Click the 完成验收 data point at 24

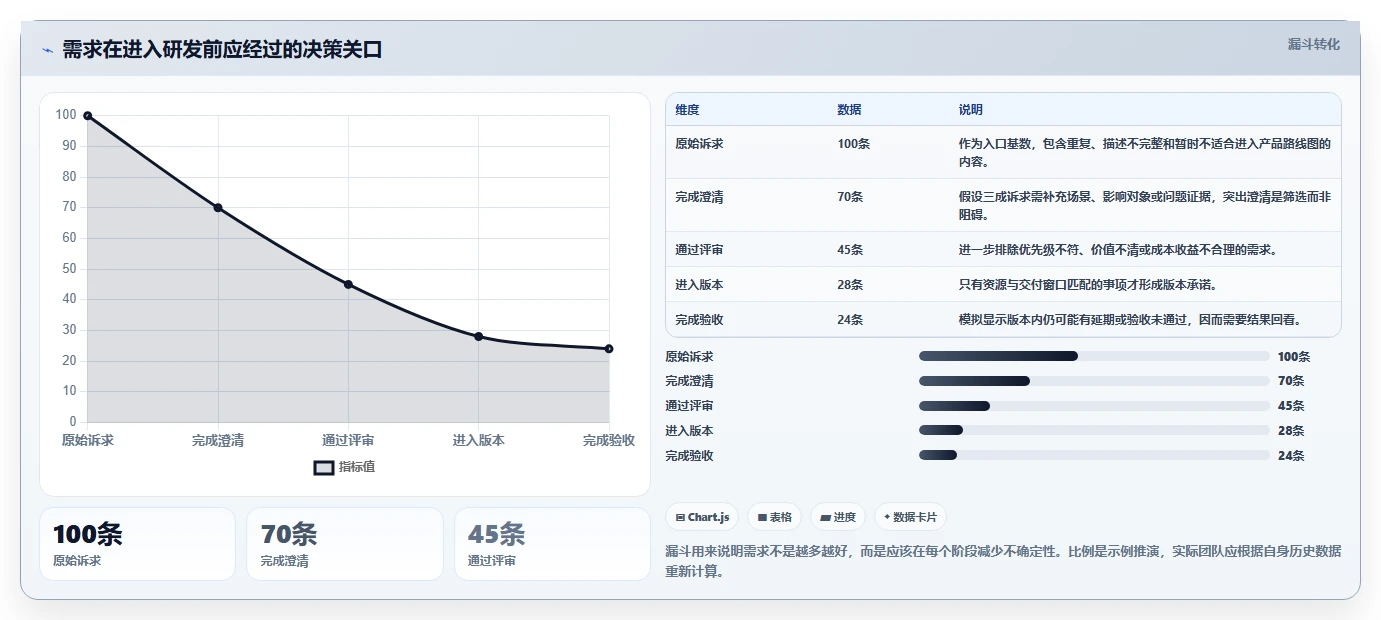(x=609, y=349)
